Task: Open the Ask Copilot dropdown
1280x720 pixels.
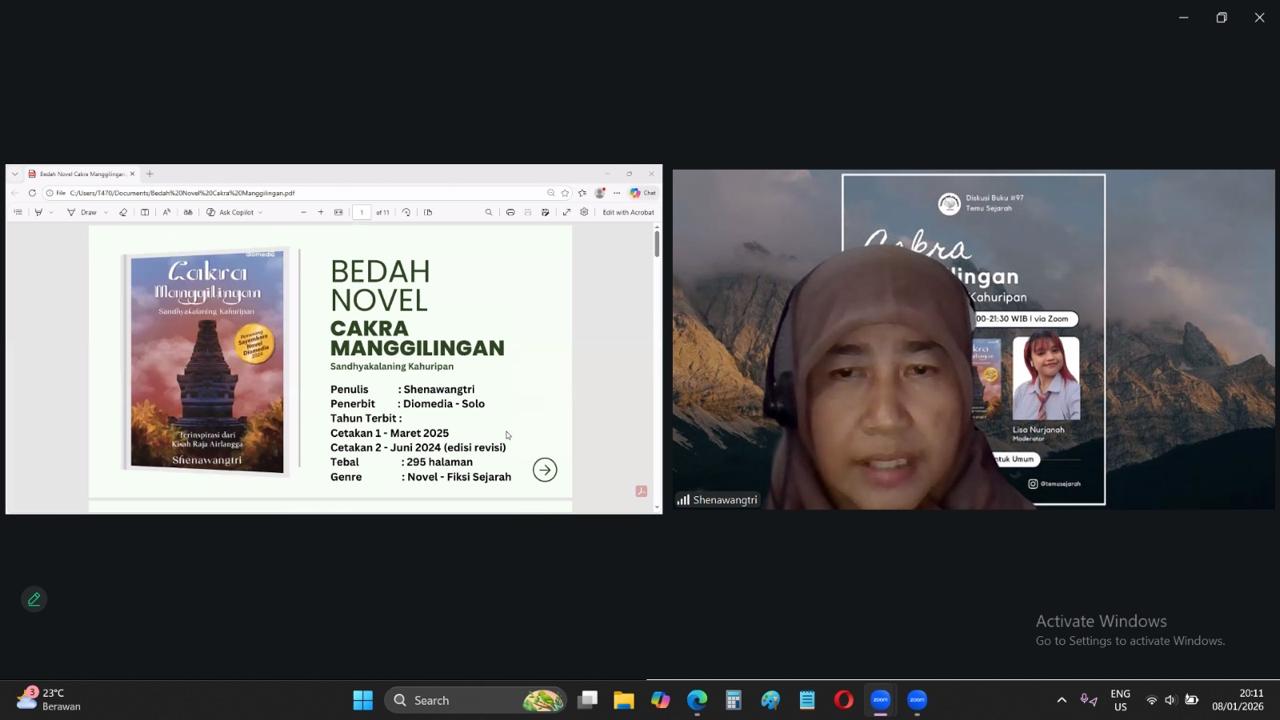Action: 260,212
